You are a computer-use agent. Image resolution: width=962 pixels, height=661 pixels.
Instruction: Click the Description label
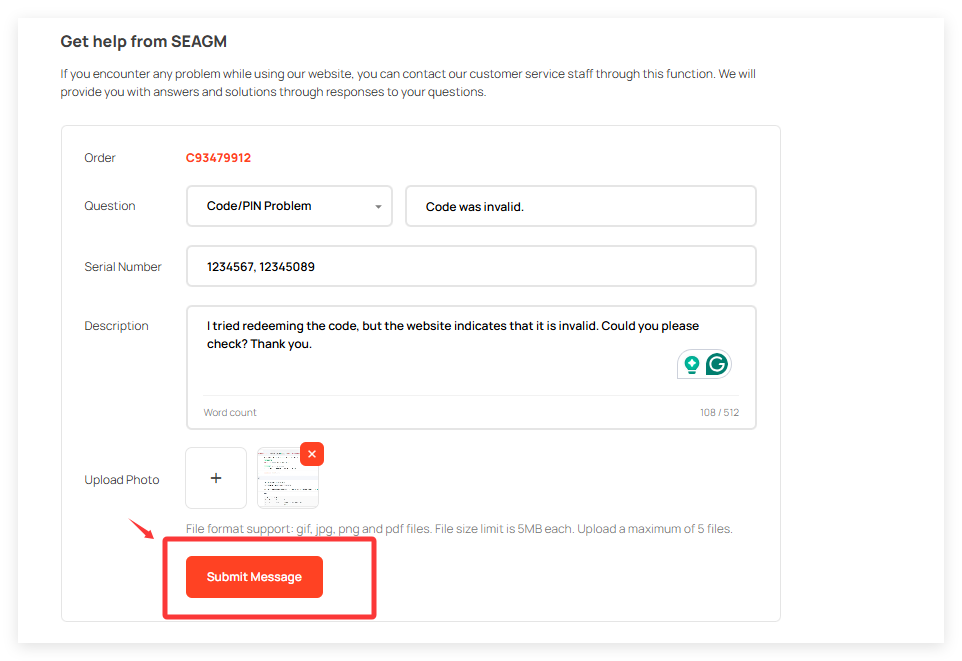pos(116,326)
